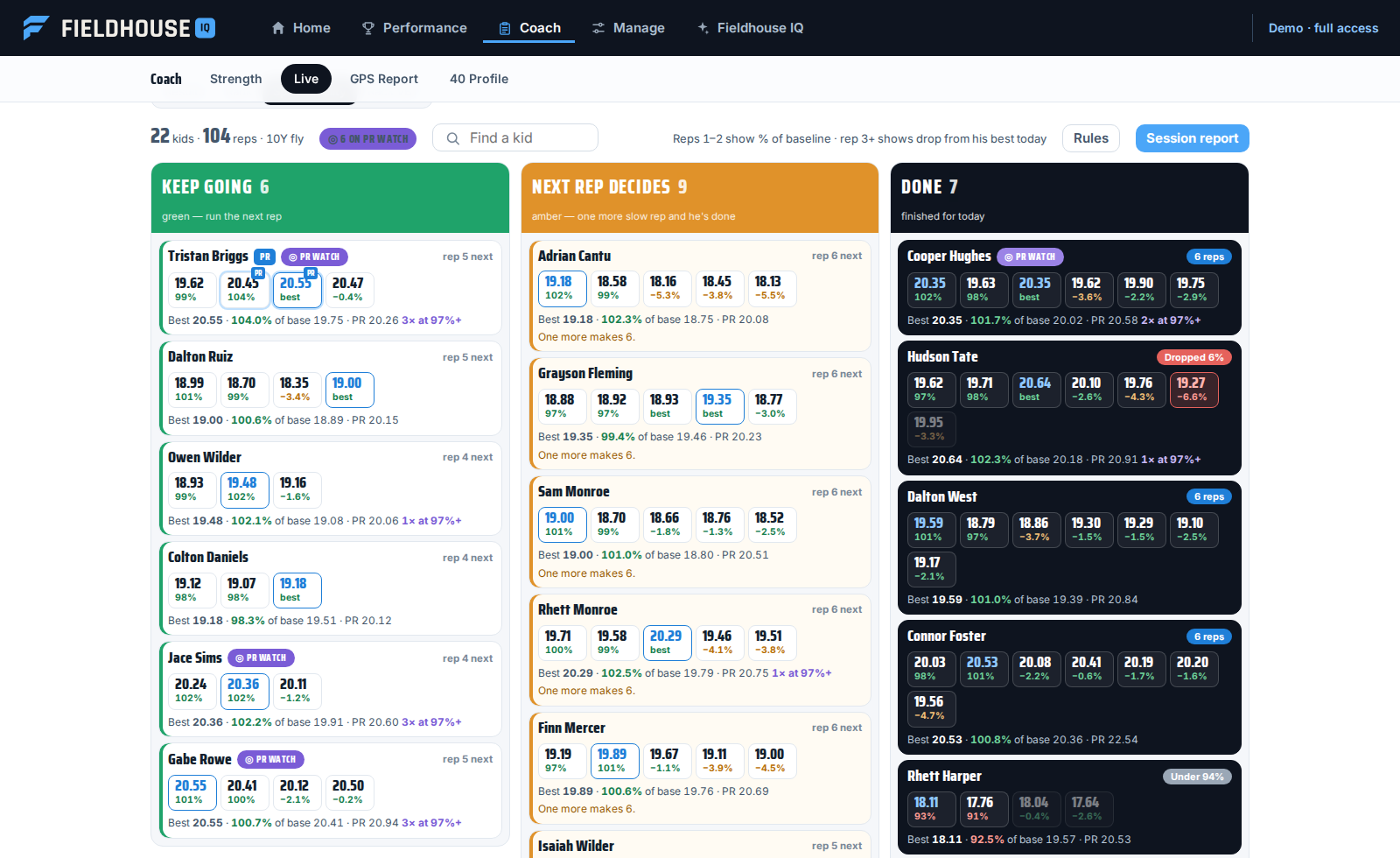Select the 40 Profile tab
The image size is (1400, 858).
pos(479,79)
